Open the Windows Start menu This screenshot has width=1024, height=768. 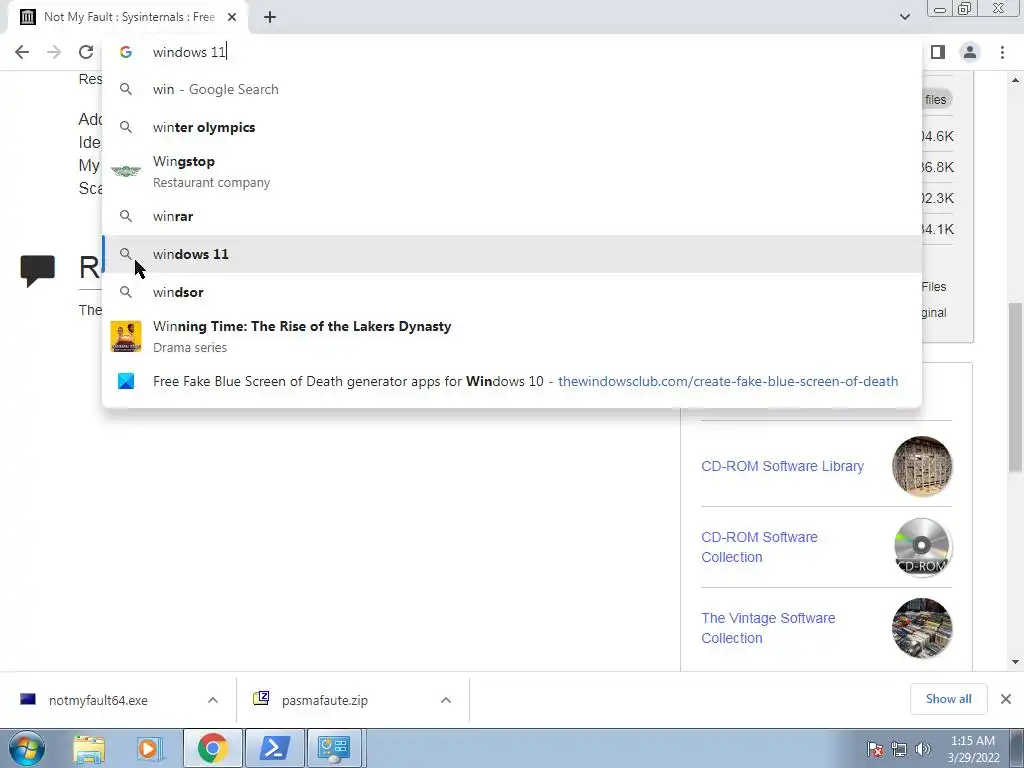[26, 748]
